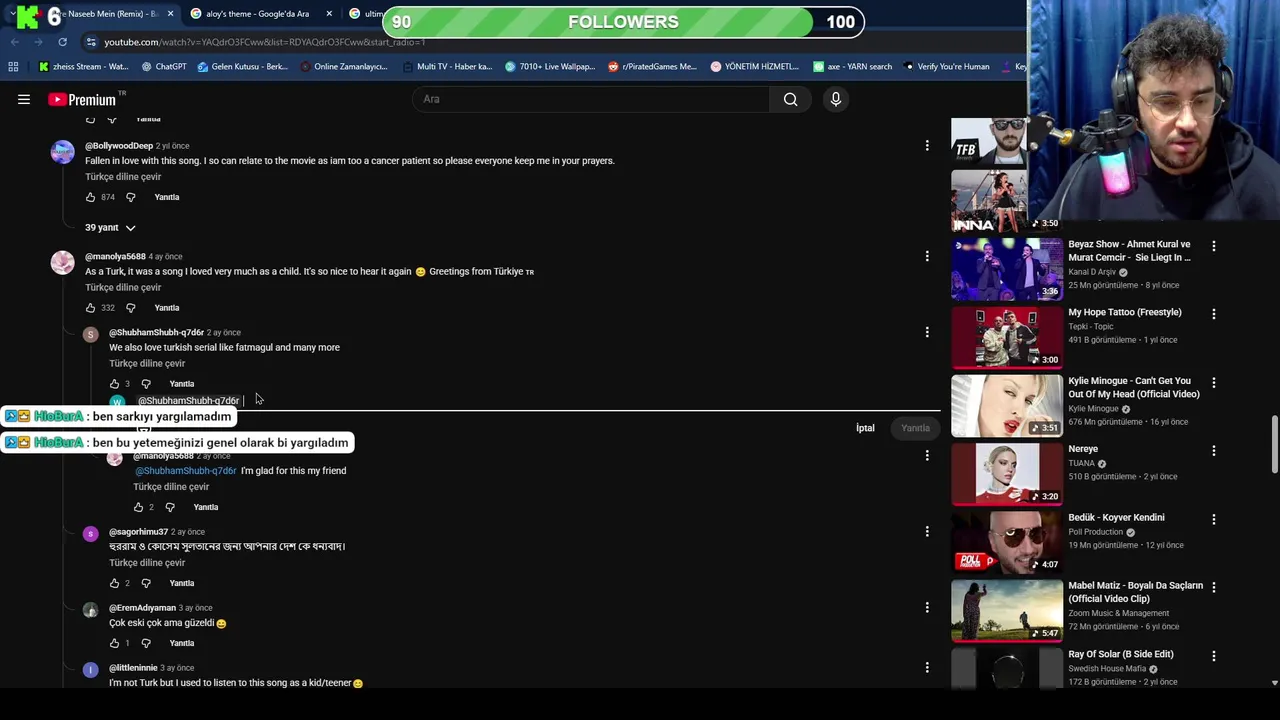
Task: Click Yanıtla under @manolya5688 Greetings comment
Action: pos(167,308)
